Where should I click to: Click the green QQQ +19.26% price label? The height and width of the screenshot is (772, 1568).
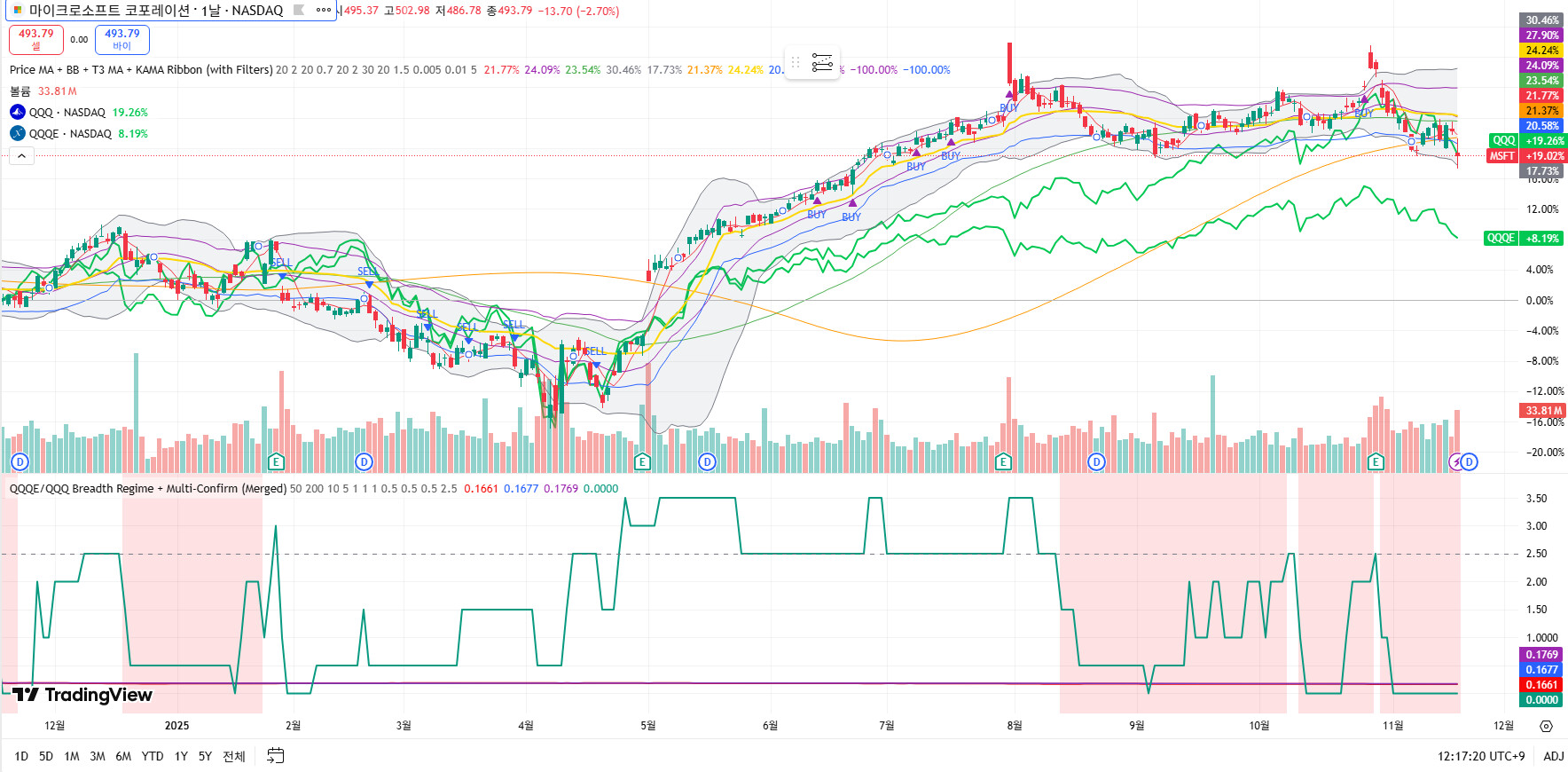1528,140
